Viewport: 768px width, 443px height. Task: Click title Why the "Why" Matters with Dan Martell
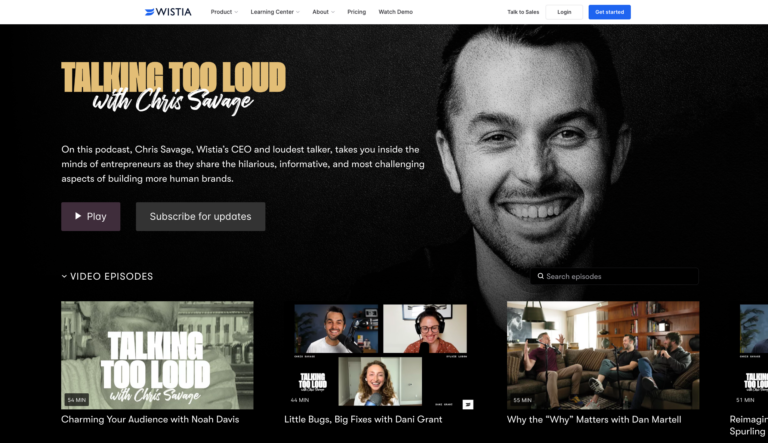click(594, 419)
